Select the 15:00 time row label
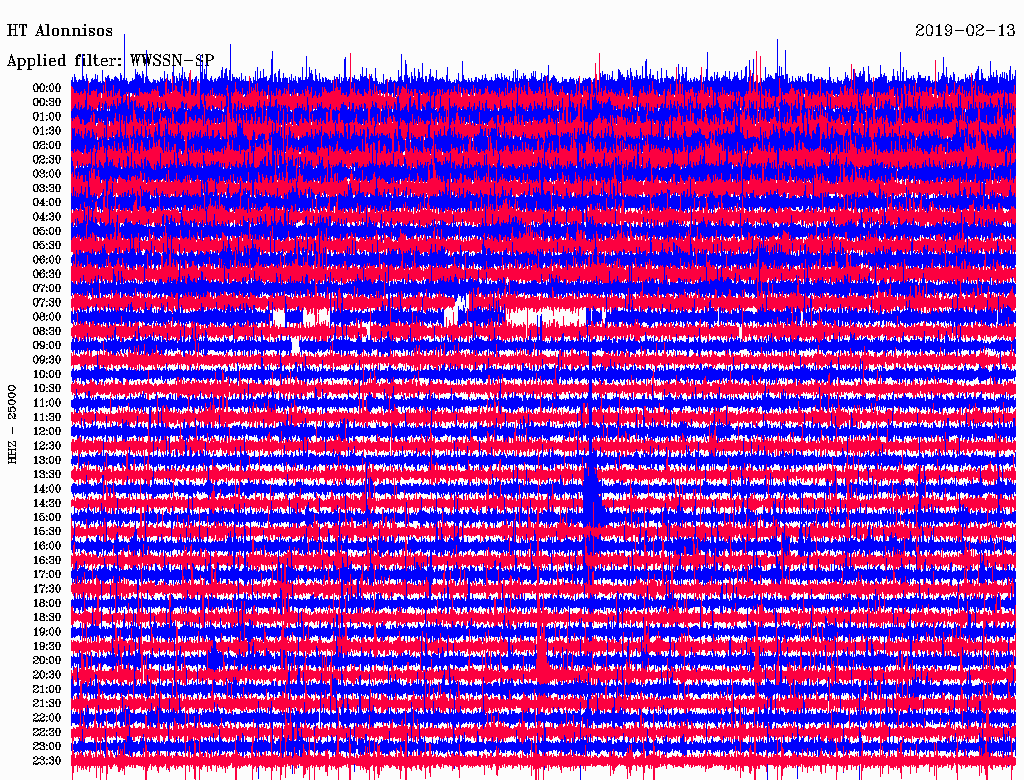The height and width of the screenshot is (780, 1024). pos(47,517)
